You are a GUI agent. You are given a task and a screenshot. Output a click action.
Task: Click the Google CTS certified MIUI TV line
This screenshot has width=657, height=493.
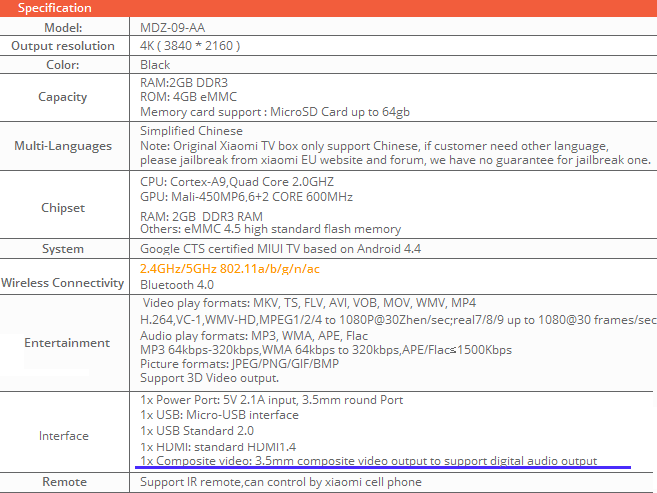coord(280,249)
